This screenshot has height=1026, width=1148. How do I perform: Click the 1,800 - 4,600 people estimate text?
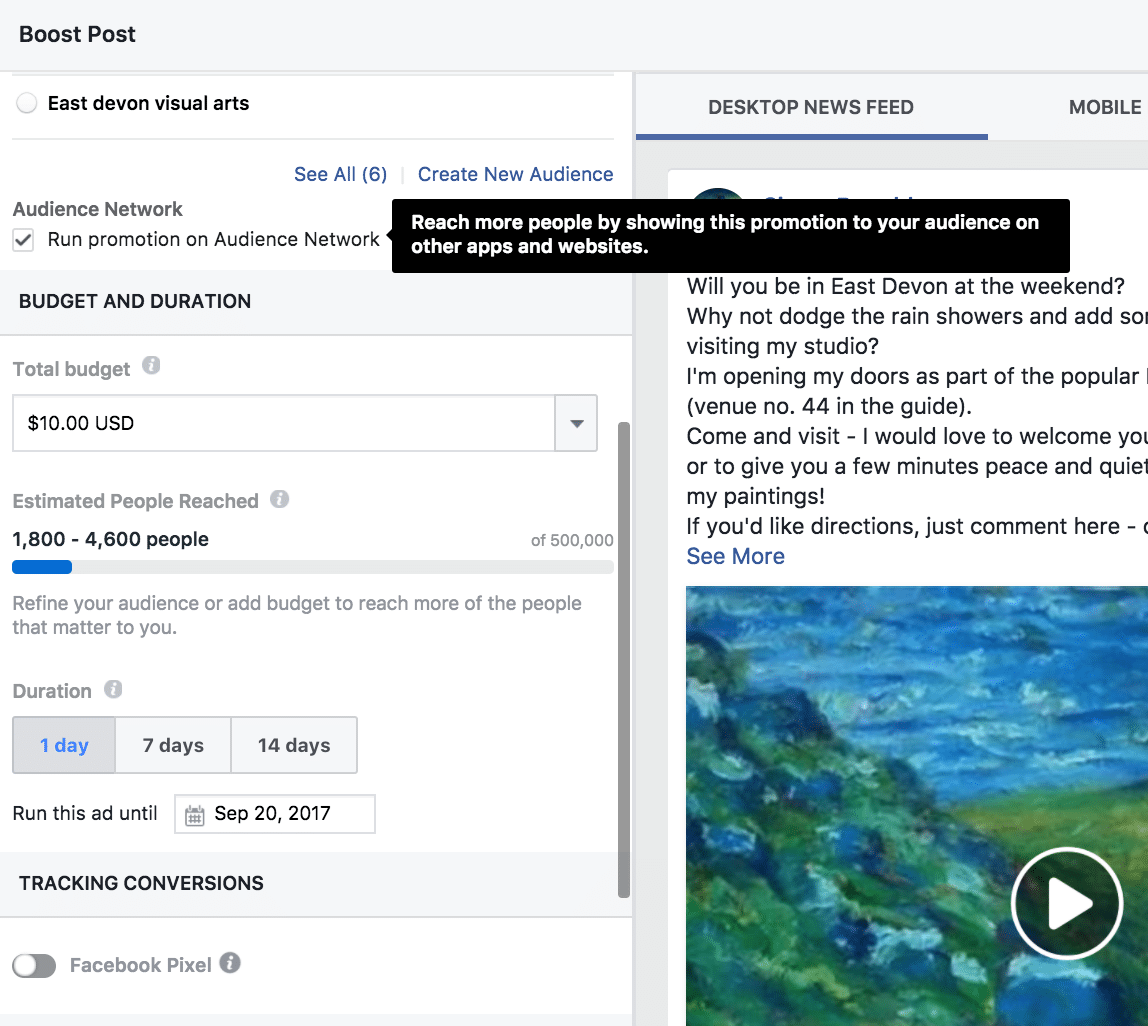pos(111,540)
